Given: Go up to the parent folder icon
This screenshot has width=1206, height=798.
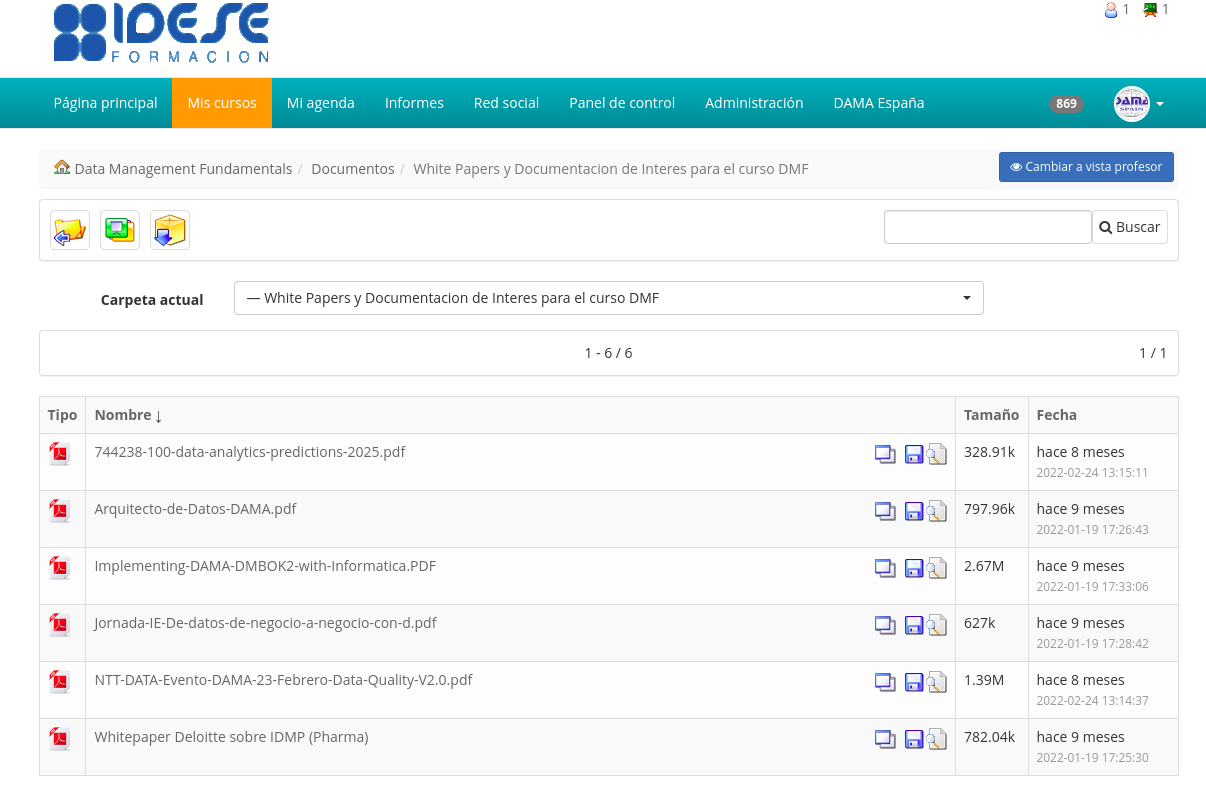Looking at the screenshot, I should (70, 230).
